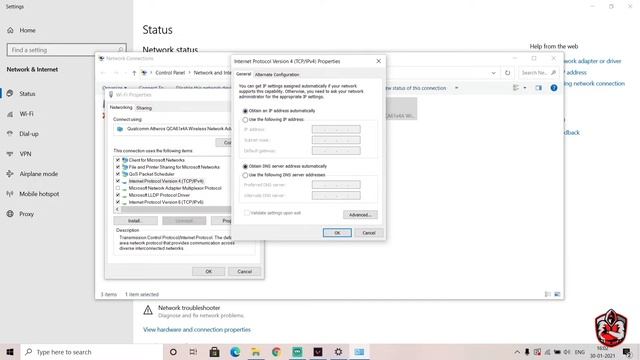Screen dimensions: 640x360
Task: Toggle File and Printer Sharing checkbox
Action: [118, 167]
